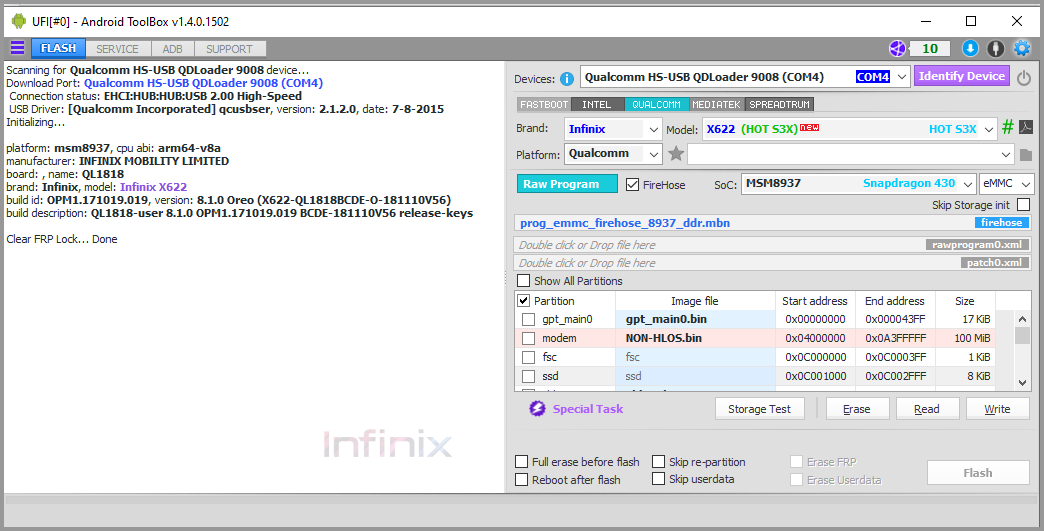Open the PDF document icon by Model
The height and width of the screenshot is (531, 1044).
coord(1025,127)
